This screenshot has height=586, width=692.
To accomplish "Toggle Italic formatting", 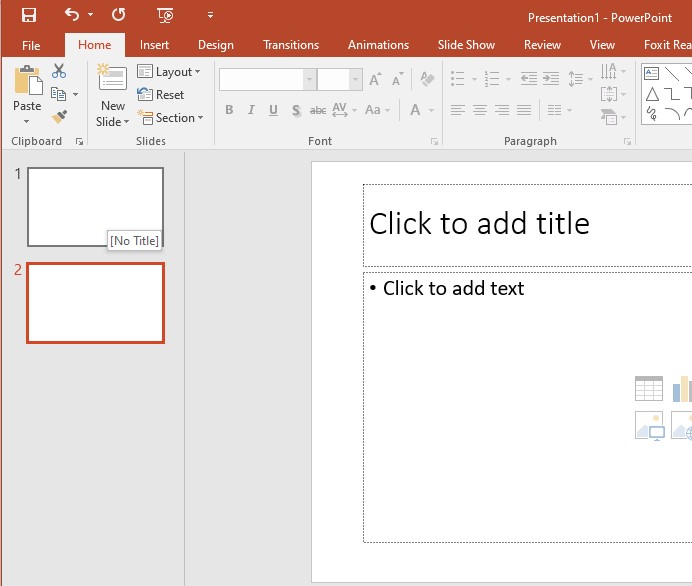I will 251,110.
